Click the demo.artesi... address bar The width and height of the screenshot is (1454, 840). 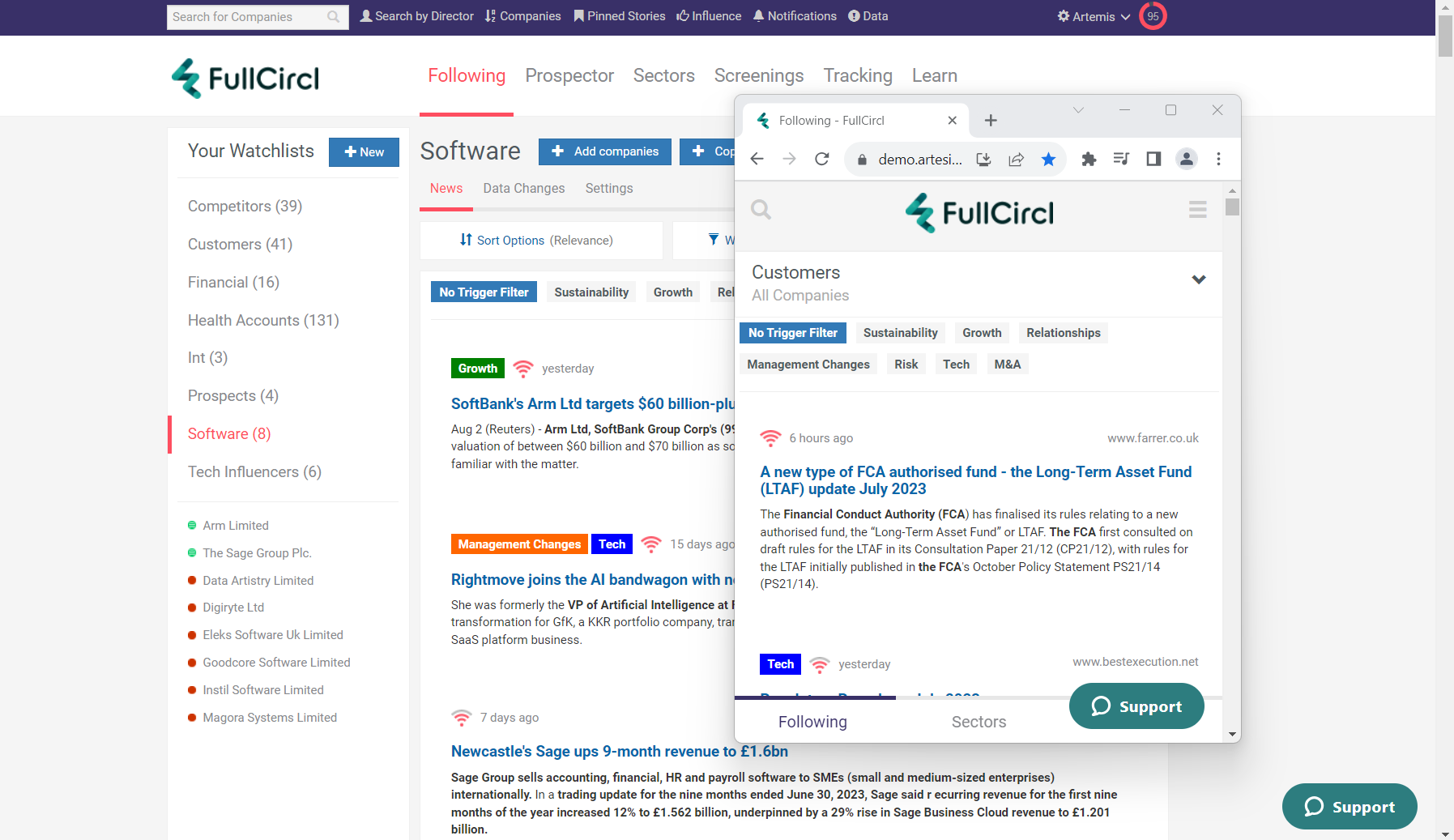tap(920, 160)
